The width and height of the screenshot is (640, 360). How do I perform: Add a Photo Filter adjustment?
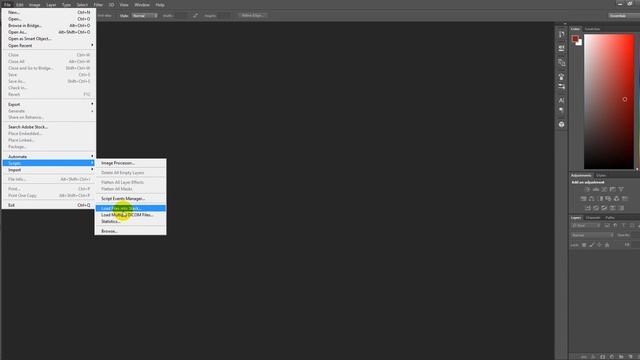(x=608, y=199)
